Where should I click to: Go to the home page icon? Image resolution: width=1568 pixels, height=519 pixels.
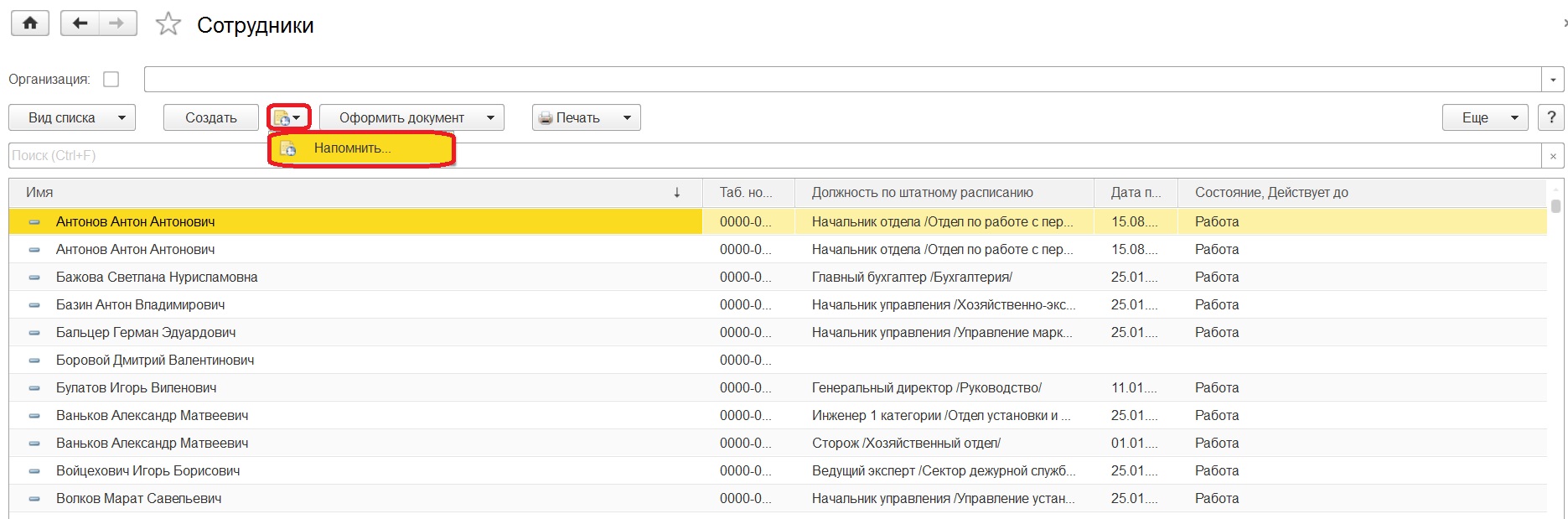[30, 23]
